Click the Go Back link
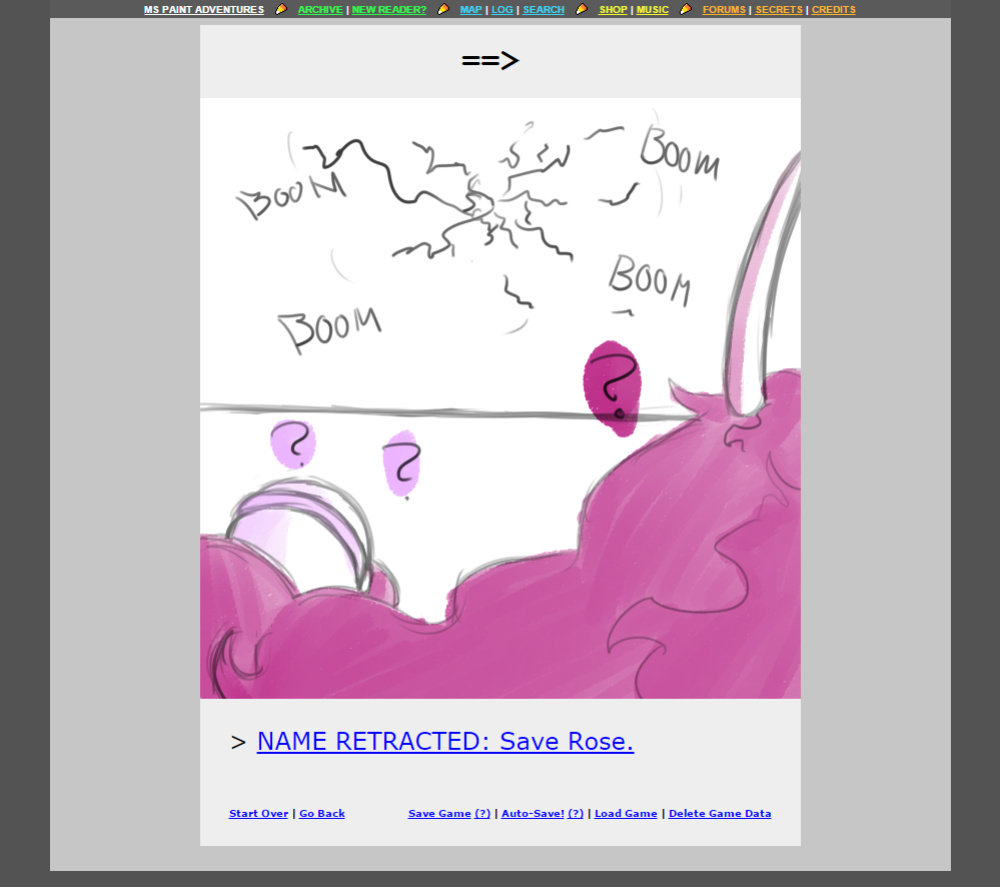This screenshot has width=1000, height=887. click(322, 814)
